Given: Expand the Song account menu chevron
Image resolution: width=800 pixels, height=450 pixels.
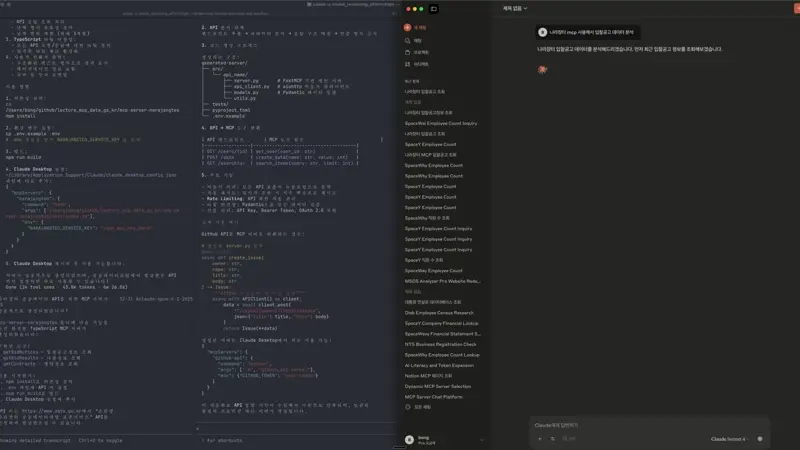Looking at the screenshot, I should (482, 439).
